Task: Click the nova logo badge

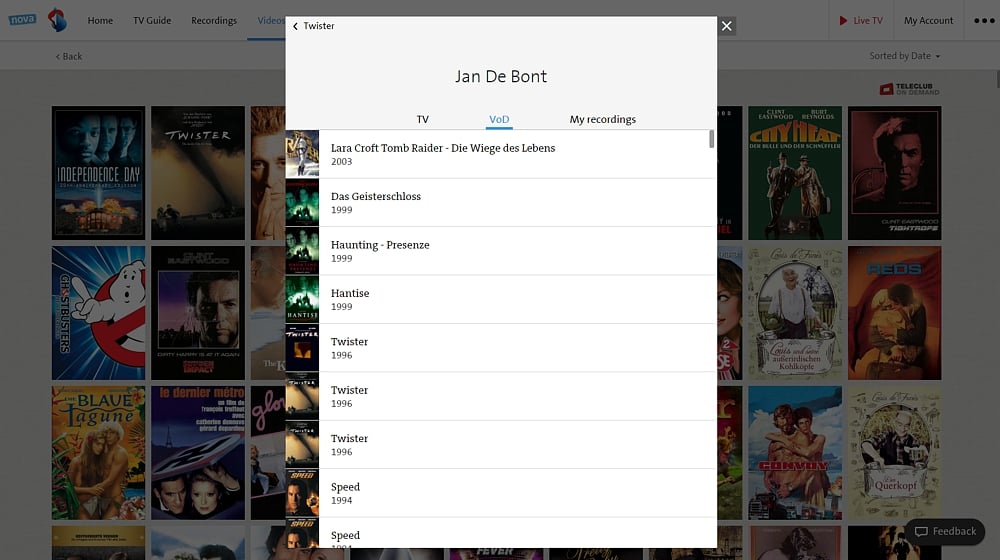Action: [x=22, y=19]
